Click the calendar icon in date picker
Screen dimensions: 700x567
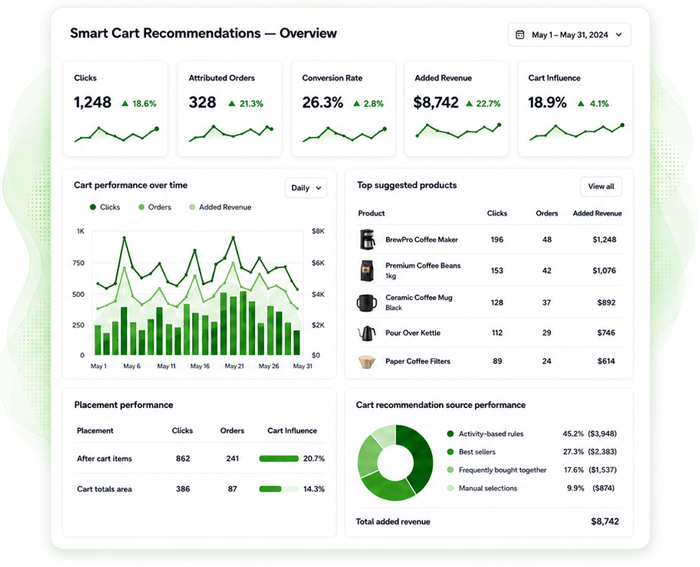tap(520, 34)
